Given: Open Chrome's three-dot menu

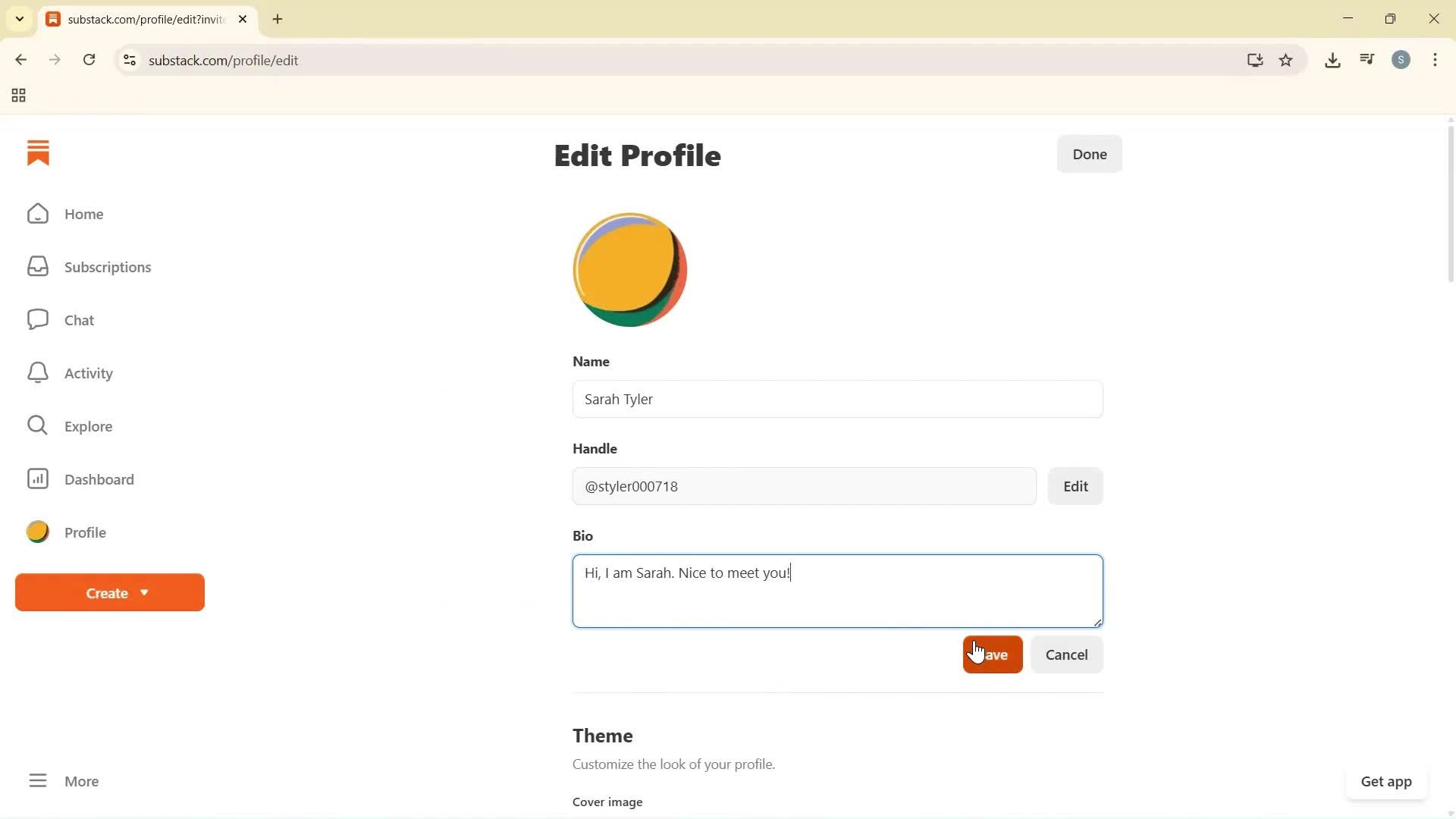Looking at the screenshot, I should pos(1436,60).
